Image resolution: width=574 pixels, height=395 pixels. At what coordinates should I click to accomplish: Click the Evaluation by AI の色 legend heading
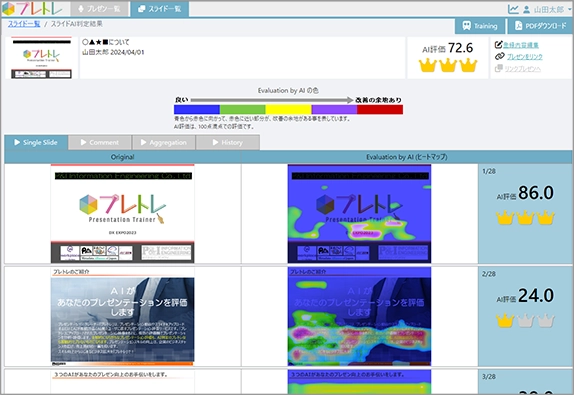(x=288, y=90)
